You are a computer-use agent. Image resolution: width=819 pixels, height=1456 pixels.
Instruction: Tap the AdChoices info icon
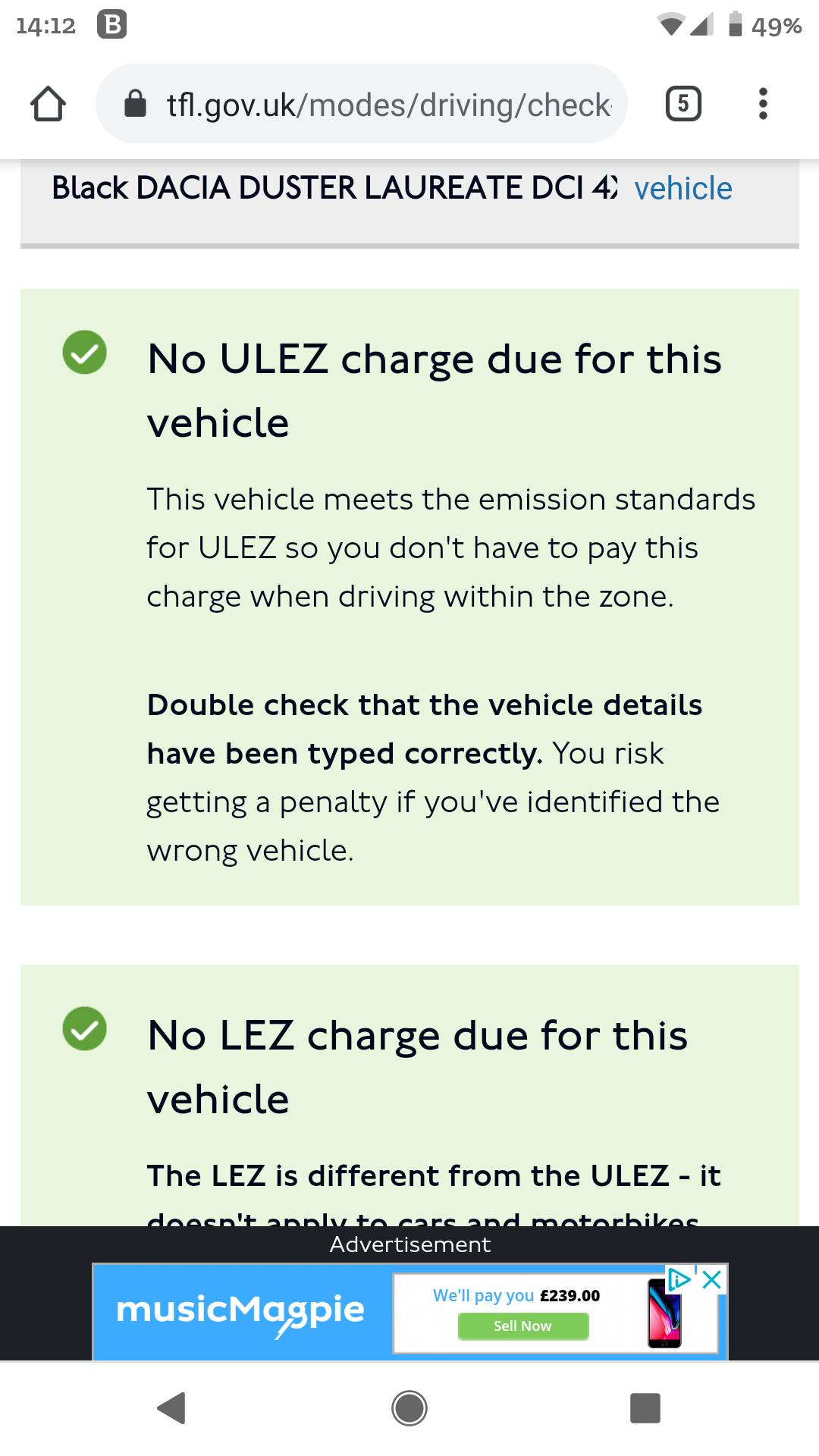[x=679, y=1280]
